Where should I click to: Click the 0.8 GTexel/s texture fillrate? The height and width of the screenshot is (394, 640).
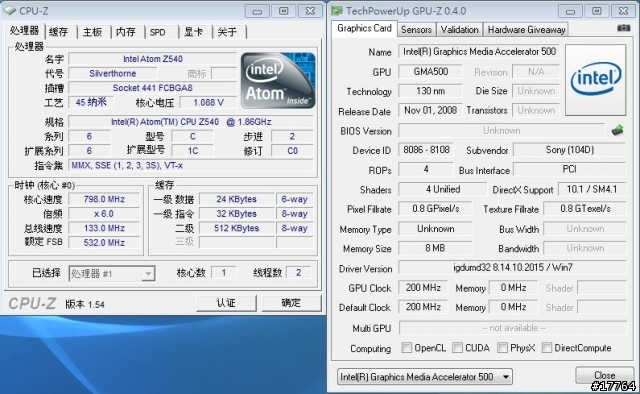click(585, 209)
